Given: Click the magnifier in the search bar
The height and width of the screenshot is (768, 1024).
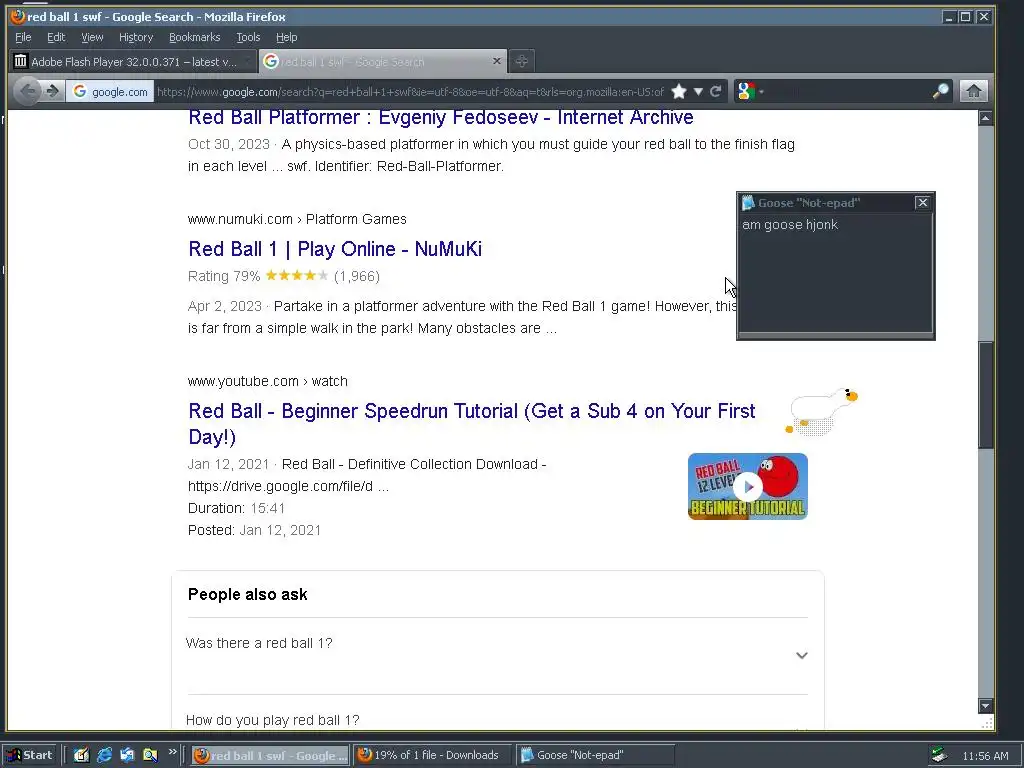Looking at the screenshot, I should point(941,91).
